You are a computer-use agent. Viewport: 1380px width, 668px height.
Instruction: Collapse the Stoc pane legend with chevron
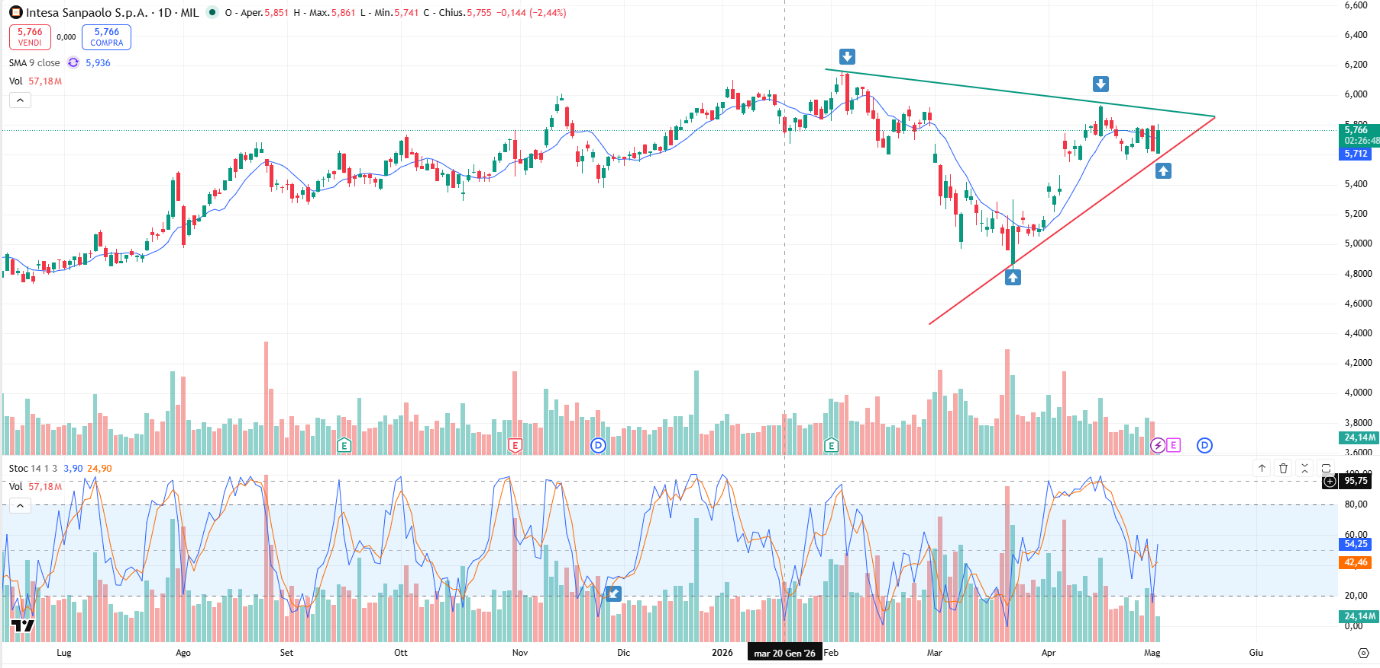coord(19,506)
